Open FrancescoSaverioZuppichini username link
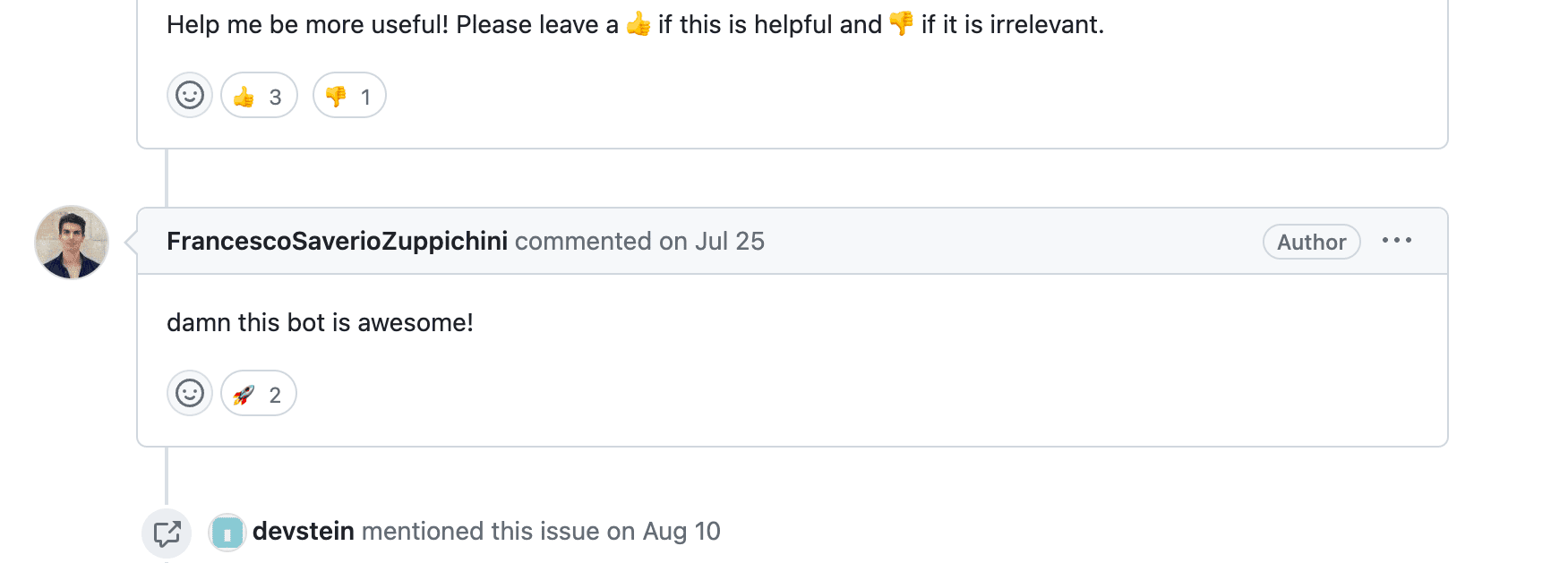Image resolution: width=1568 pixels, height=563 pixels. pyautogui.click(x=337, y=242)
